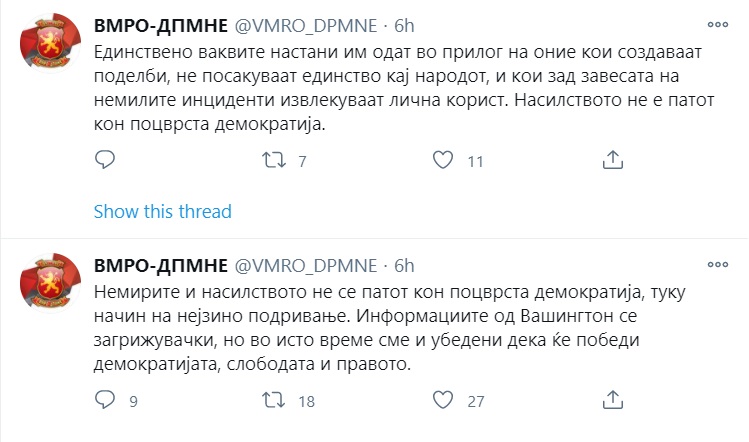Image resolution: width=749 pixels, height=442 pixels.
Task: Open the 6h timestamp on first tweet
Action: pos(404,26)
